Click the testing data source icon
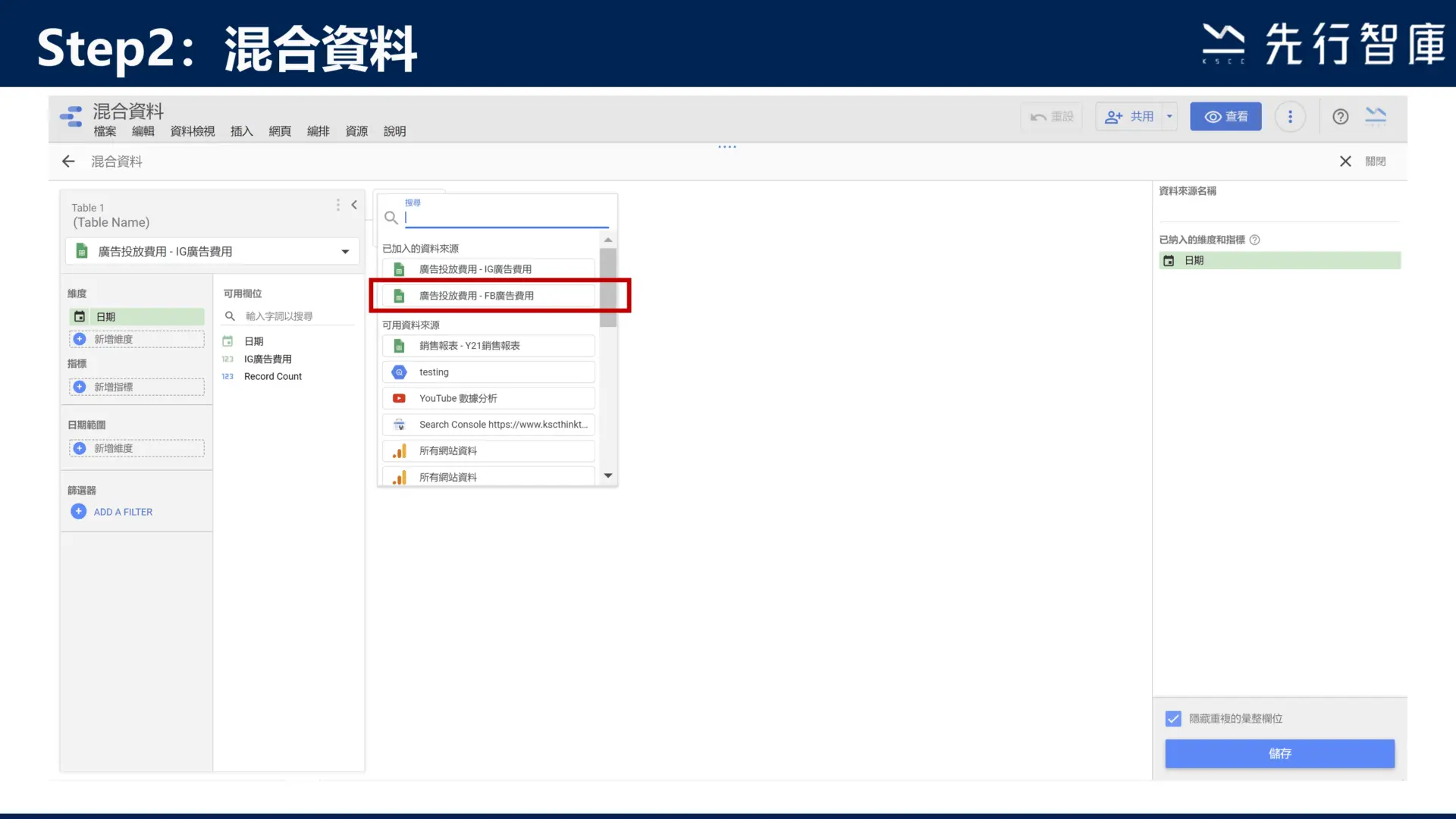1456x819 pixels. click(399, 372)
